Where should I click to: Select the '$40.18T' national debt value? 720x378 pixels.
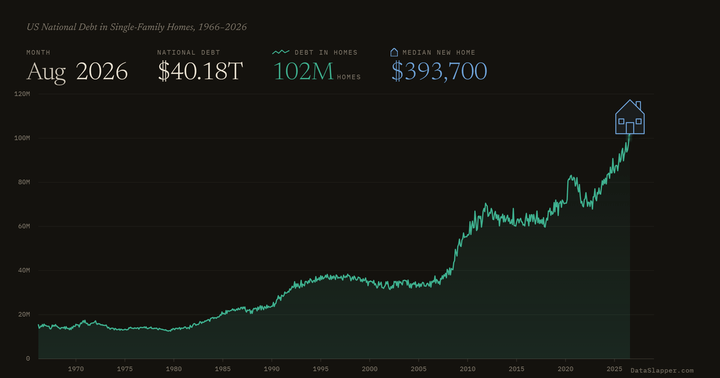click(200, 72)
